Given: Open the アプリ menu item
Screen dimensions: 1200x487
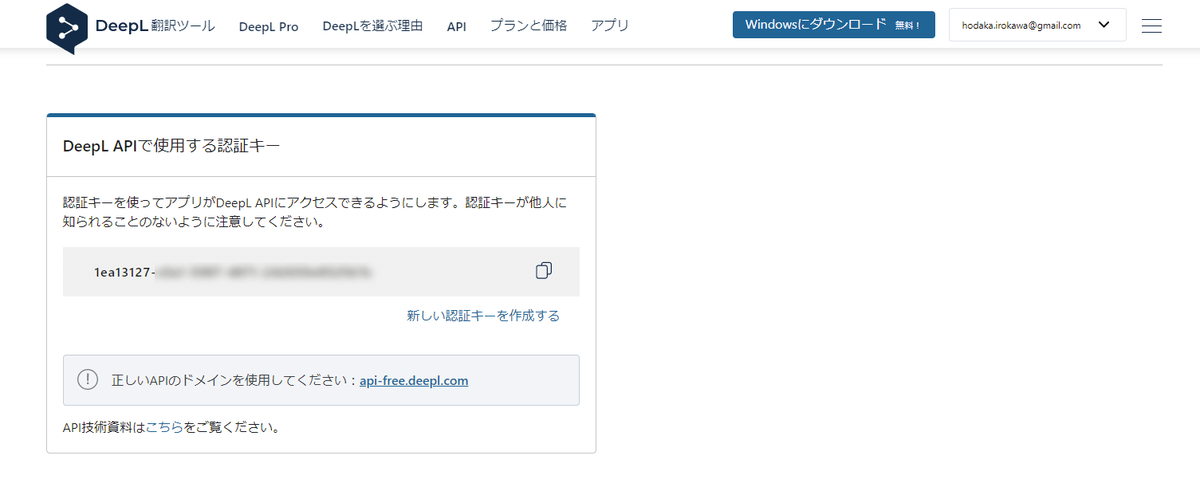Looking at the screenshot, I should [x=610, y=26].
